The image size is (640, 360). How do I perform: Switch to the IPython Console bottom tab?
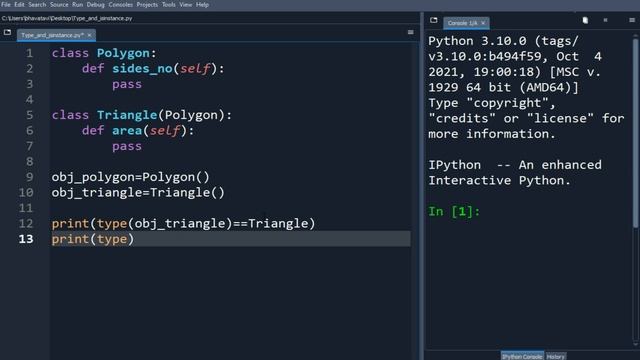[x=522, y=356]
